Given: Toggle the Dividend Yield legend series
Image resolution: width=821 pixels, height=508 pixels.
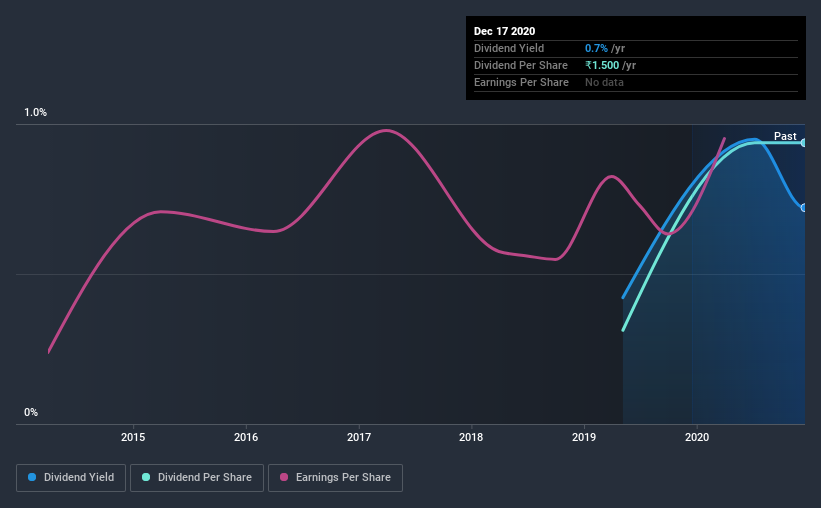Looking at the screenshot, I should 71,478.
